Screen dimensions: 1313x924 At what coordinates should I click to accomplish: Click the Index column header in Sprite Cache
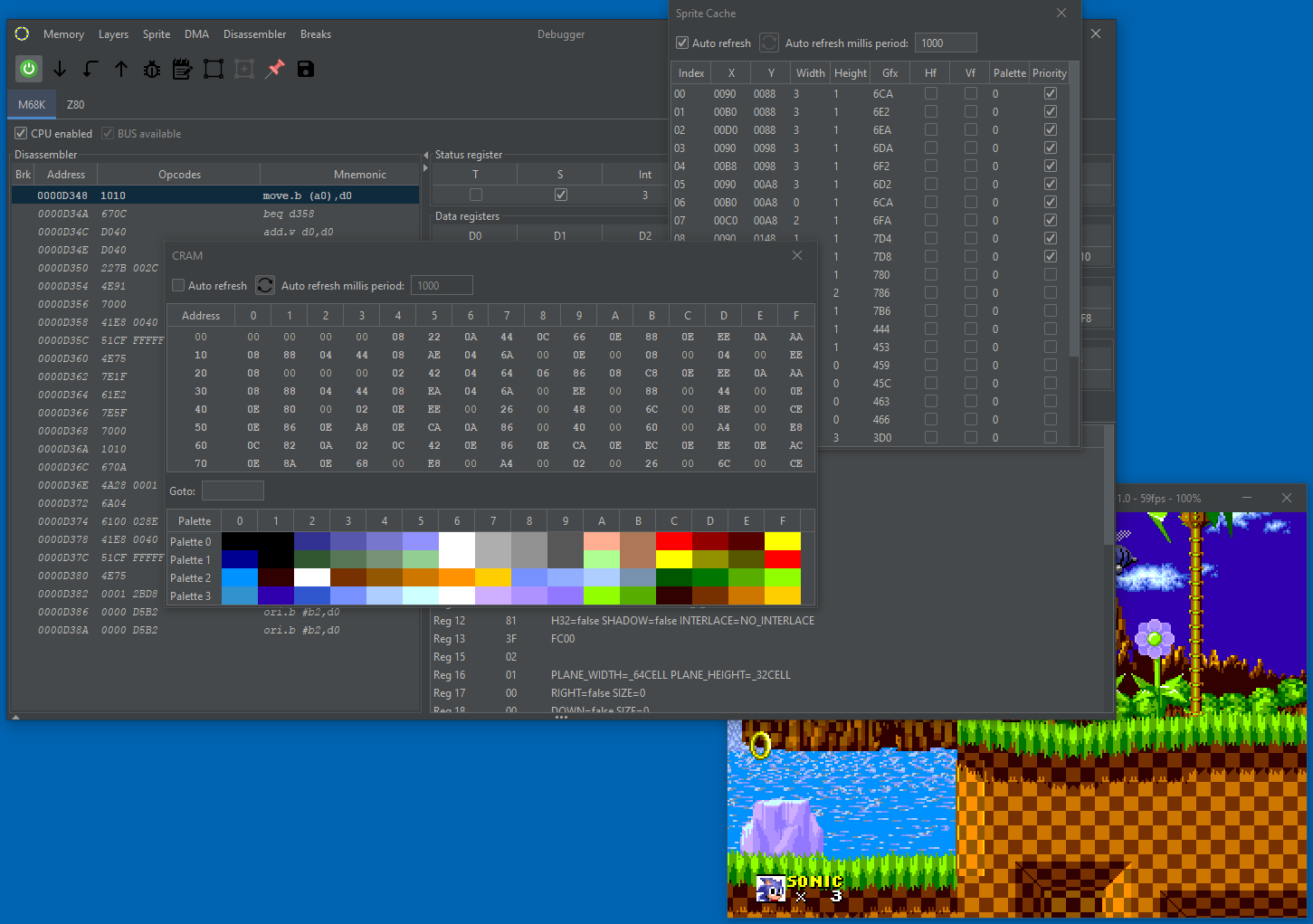[x=691, y=72]
